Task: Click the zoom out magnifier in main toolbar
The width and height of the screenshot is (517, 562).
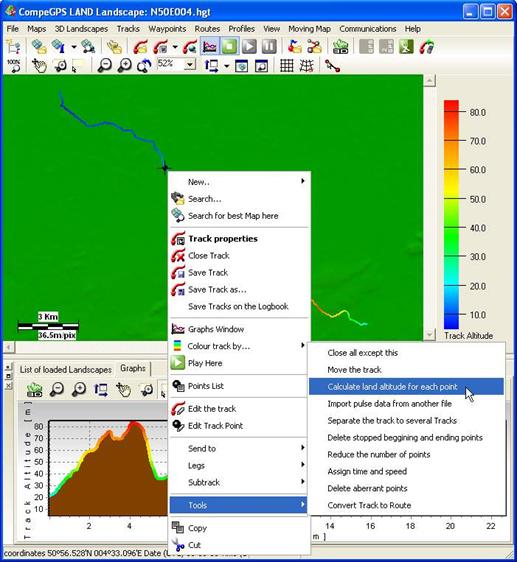Action: point(105,66)
